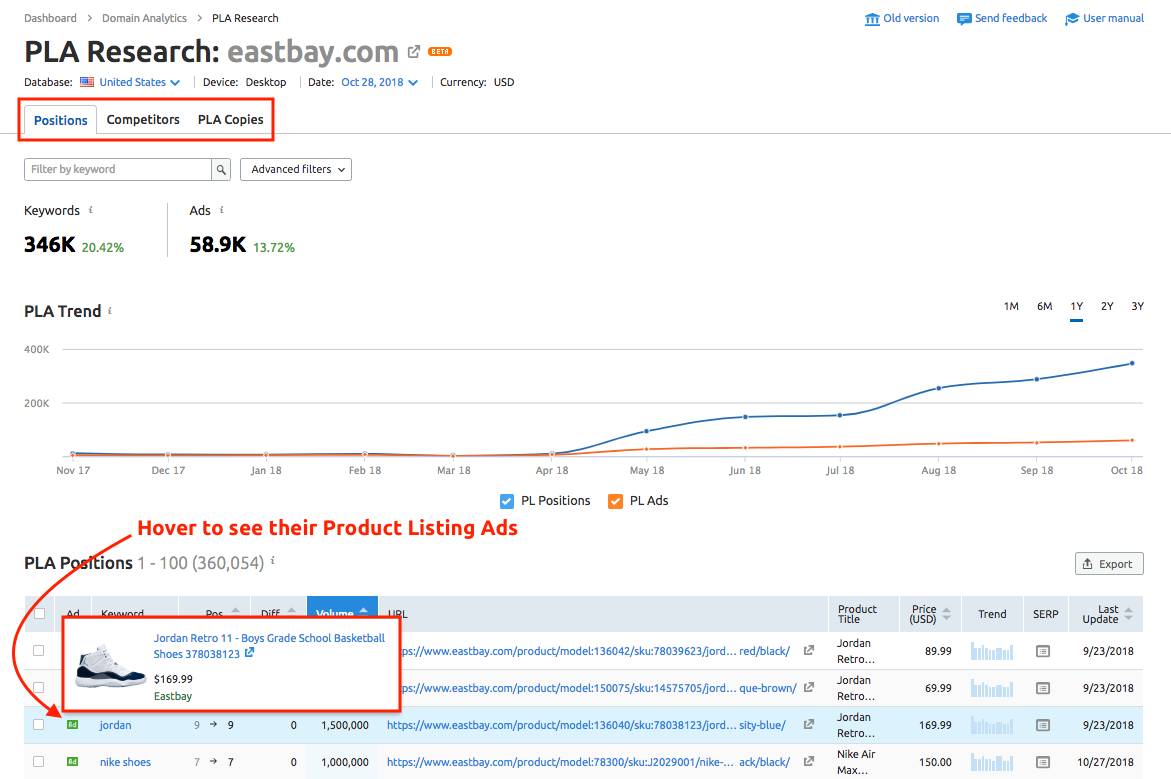
Task: Click the Oct 18 blue trend point
Action: click(1132, 364)
